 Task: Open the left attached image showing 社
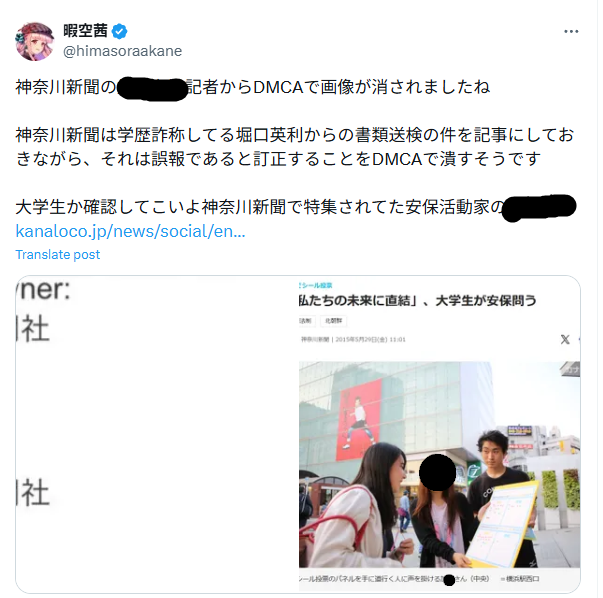157,434
